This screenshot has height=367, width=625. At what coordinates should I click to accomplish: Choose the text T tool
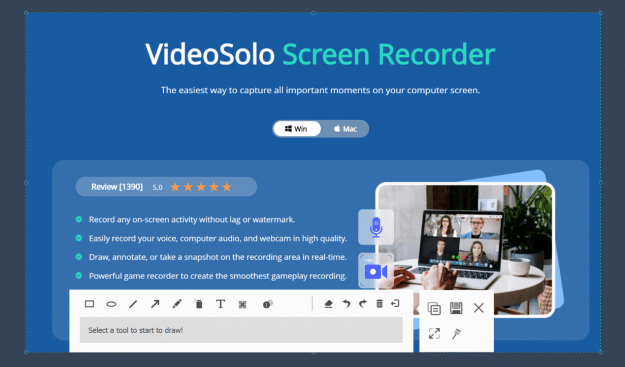[220, 304]
